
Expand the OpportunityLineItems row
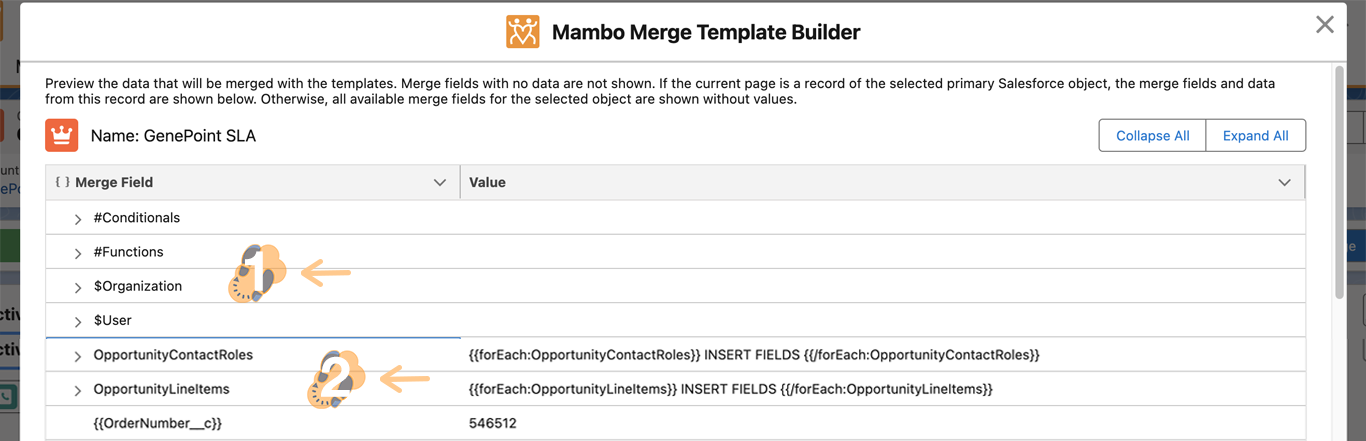tap(78, 390)
